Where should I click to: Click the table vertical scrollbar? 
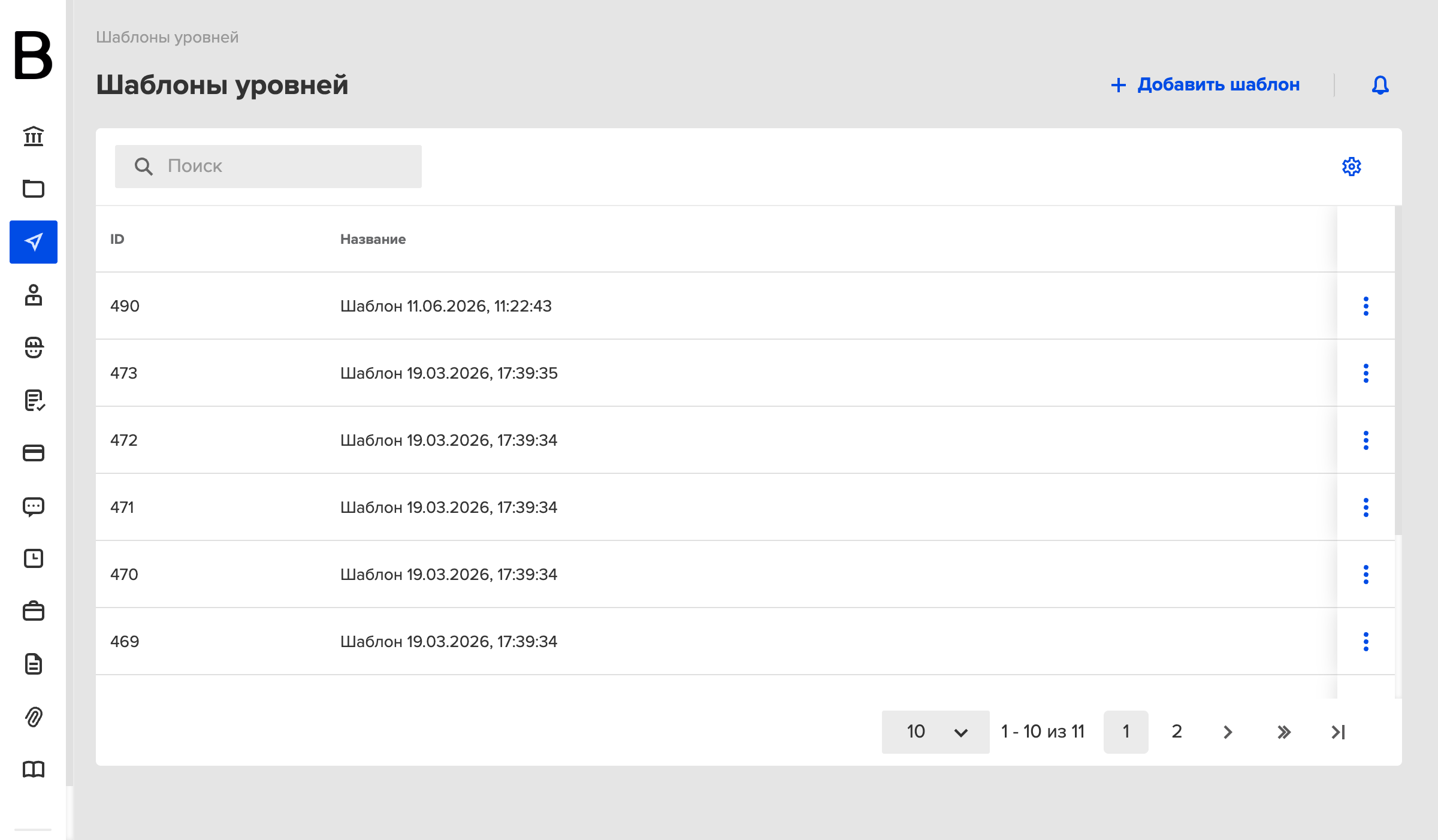1398,370
